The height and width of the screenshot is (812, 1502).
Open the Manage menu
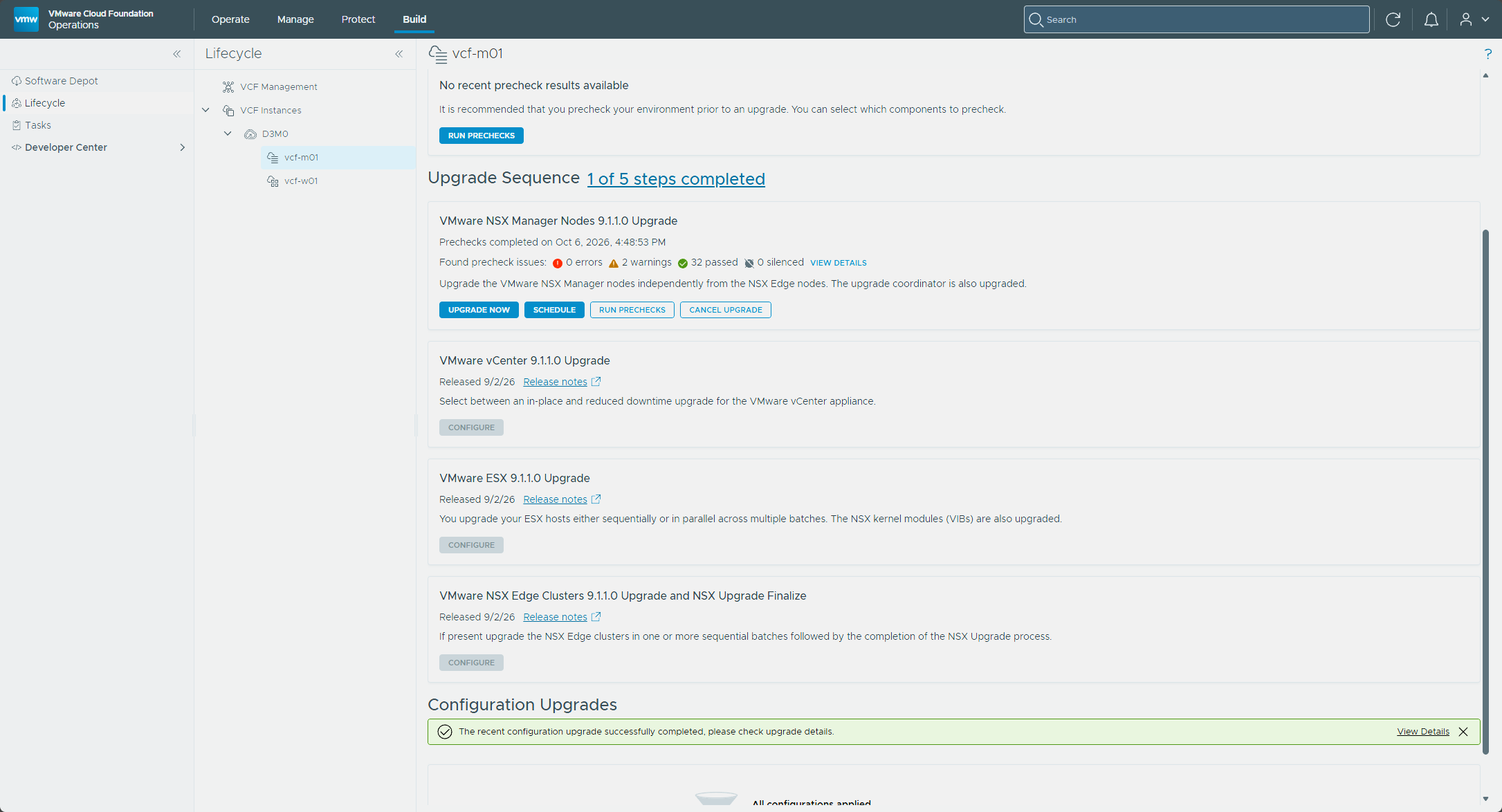(x=295, y=19)
